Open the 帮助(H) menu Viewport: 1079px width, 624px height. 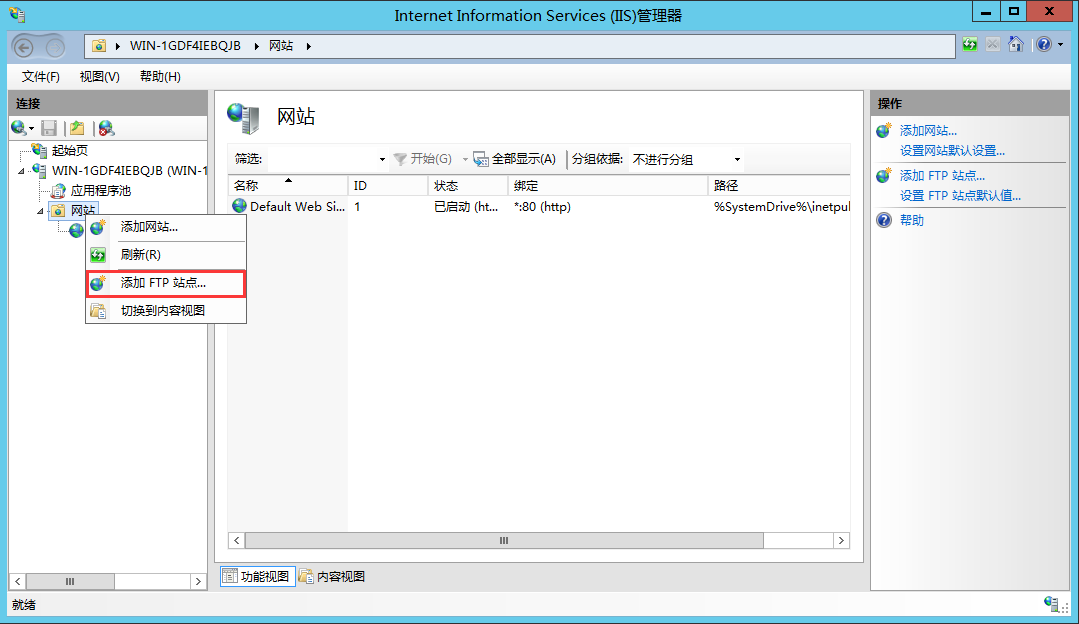tap(160, 76)
